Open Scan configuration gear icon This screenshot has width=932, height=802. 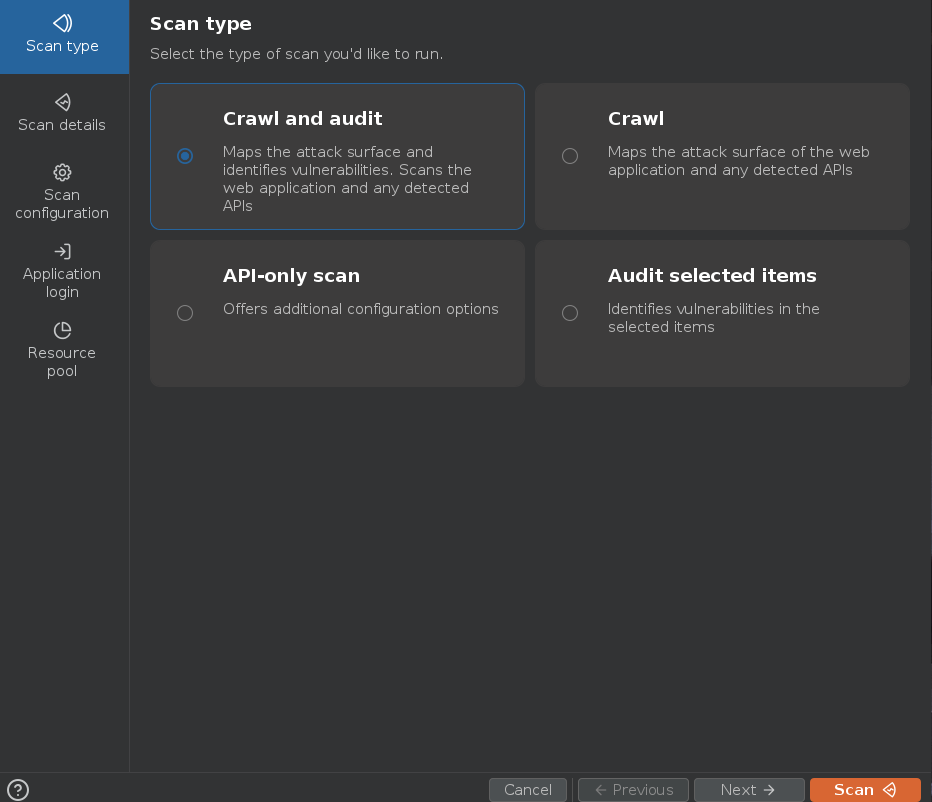(x=62, y=172)
